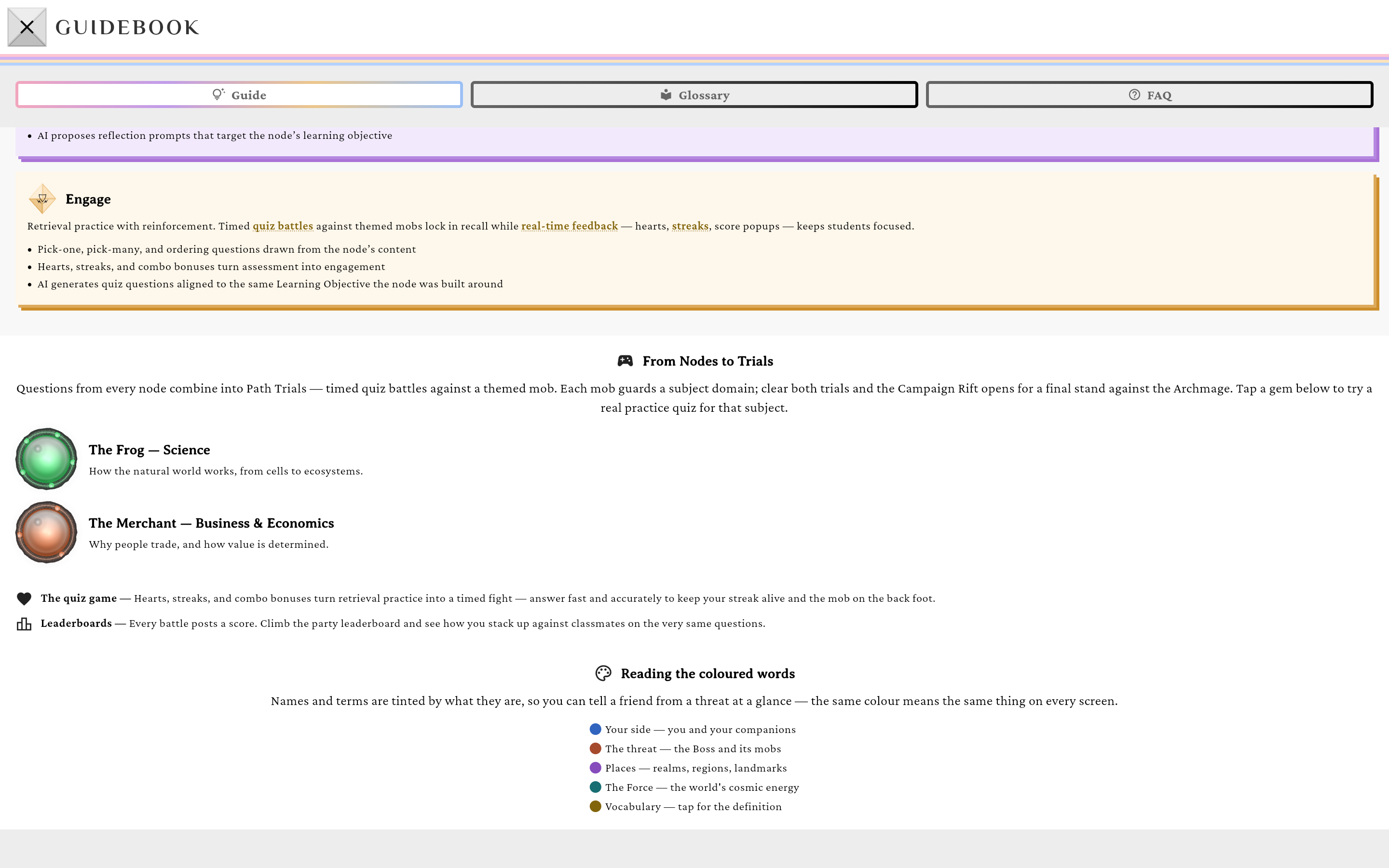Click 'Why people trade' description text

[x=208, y=545]
